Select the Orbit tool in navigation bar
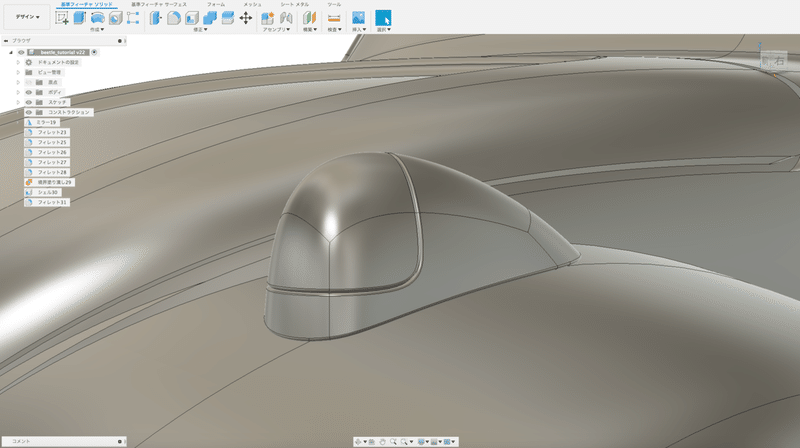Screen dimensions: 800x448 358,442
